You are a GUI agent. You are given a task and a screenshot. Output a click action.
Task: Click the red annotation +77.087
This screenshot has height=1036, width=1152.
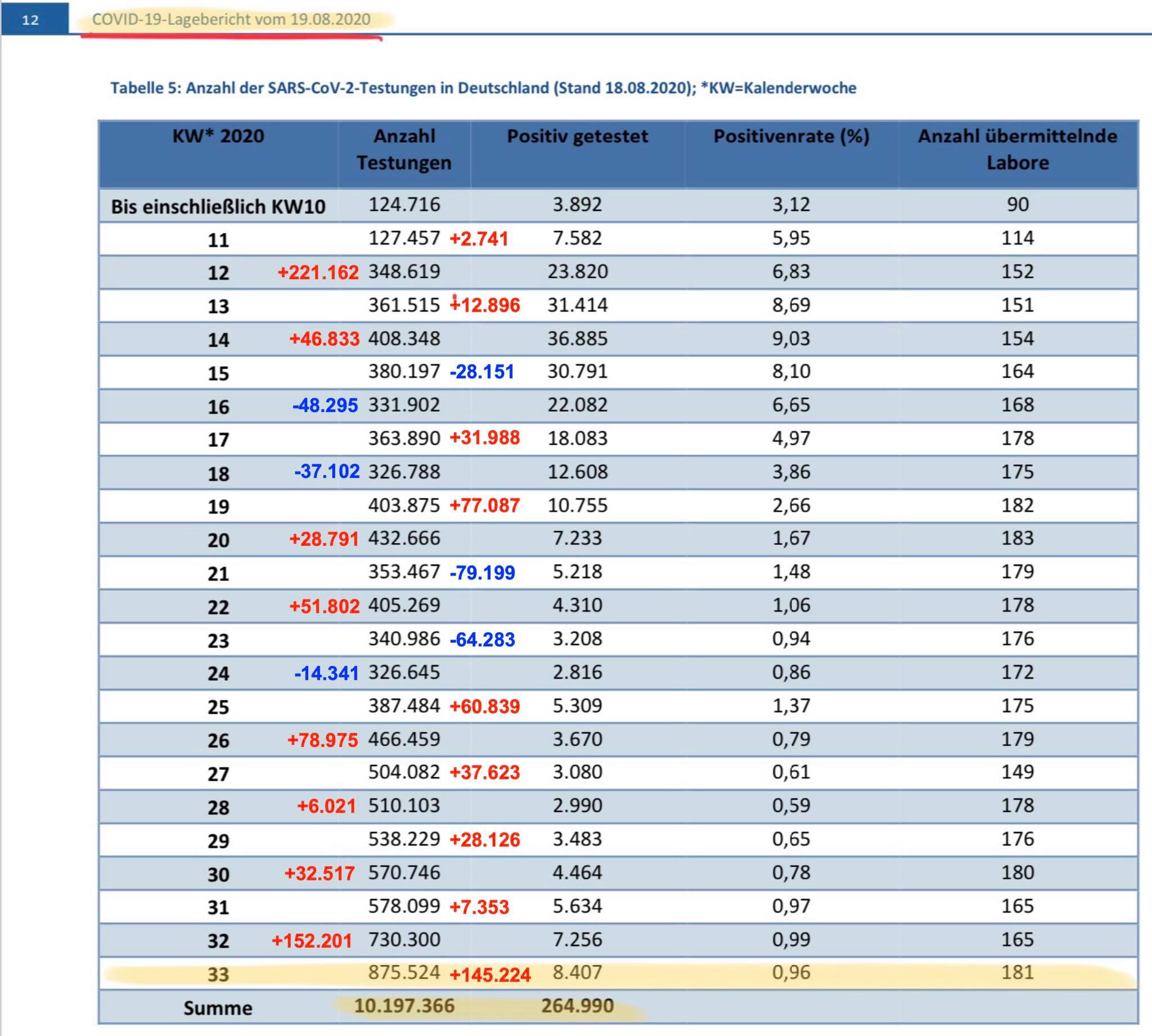(x=484, y=506)
